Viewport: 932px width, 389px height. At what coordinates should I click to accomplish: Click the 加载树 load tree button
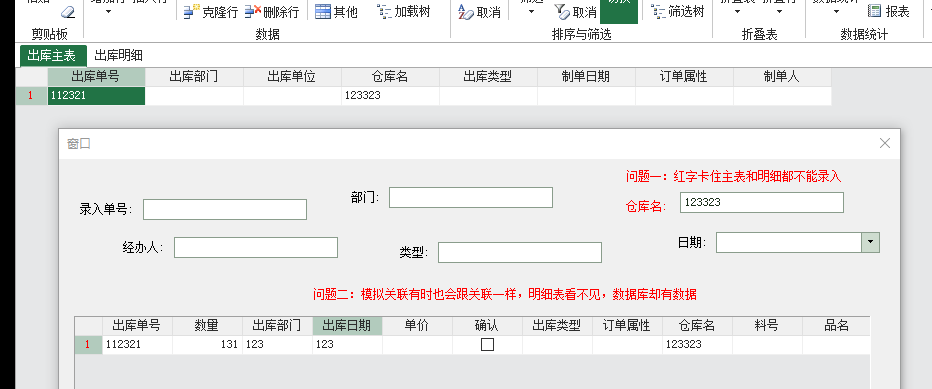pyautogui.click(x=404, y=11)
